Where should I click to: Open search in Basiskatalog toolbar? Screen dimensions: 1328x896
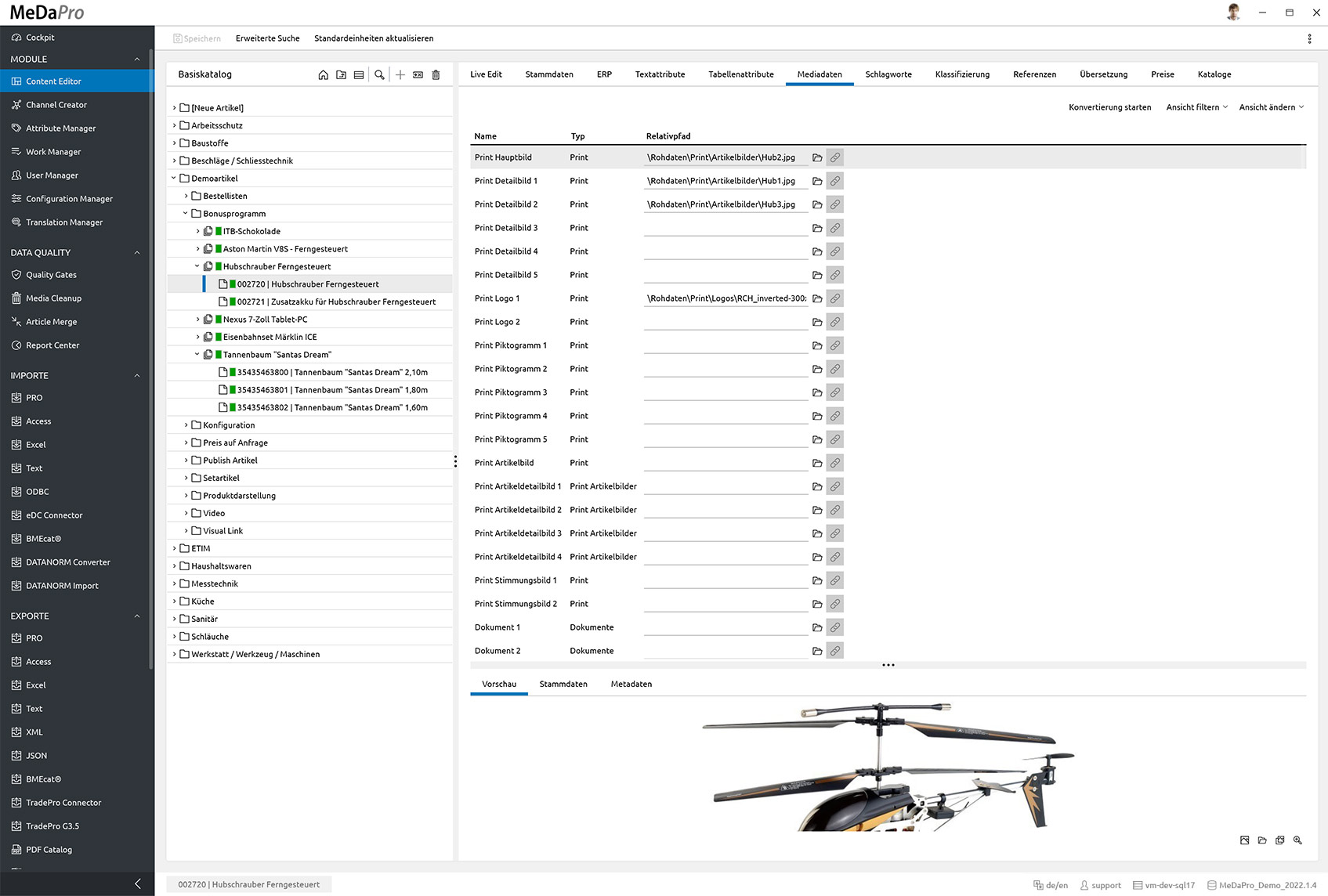(379, 74)
